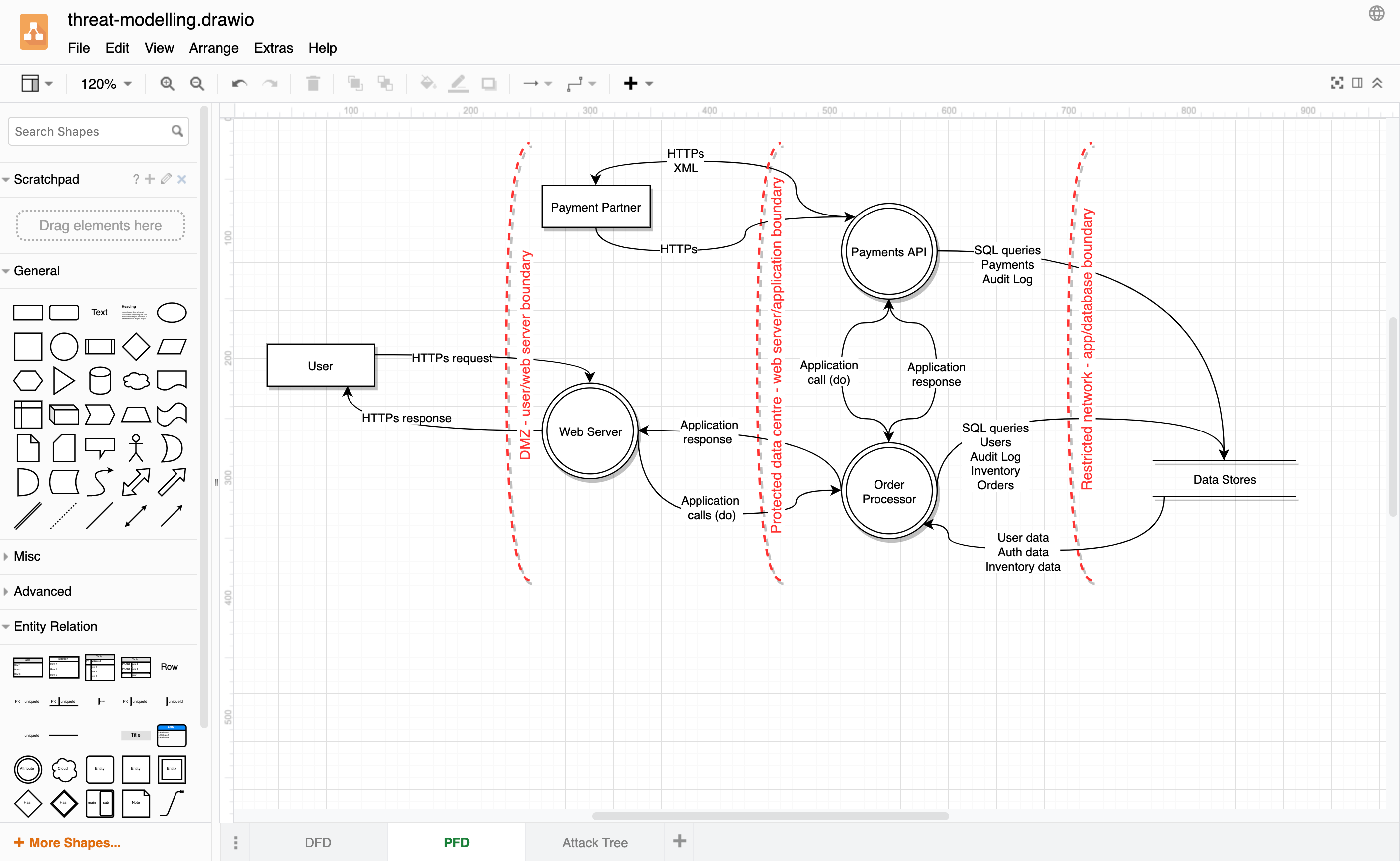Toggle the Format panel icon

(x=1357, y=83)
